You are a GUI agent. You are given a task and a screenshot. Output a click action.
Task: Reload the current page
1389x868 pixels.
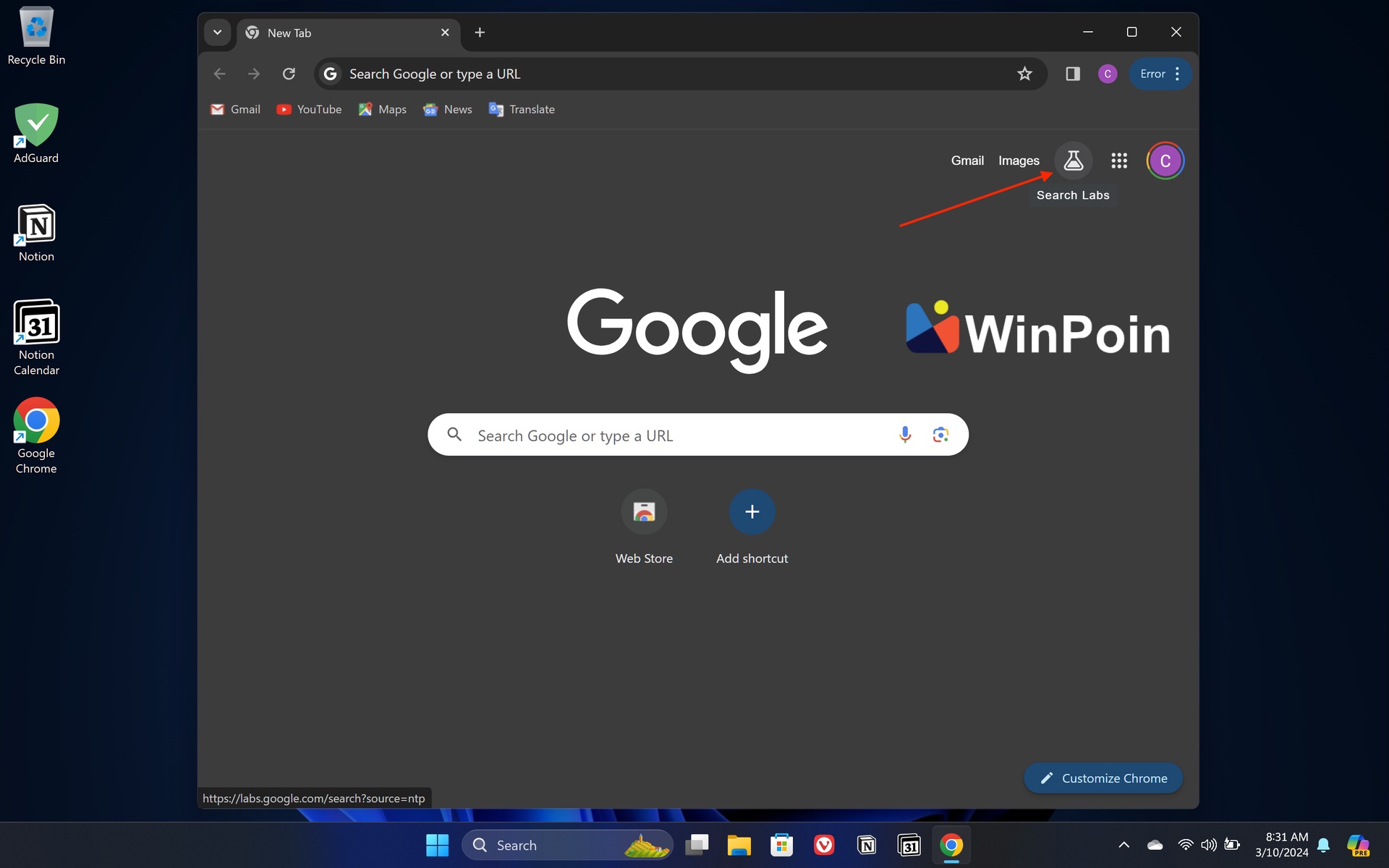pyautogui.click(x=289, y=74)
